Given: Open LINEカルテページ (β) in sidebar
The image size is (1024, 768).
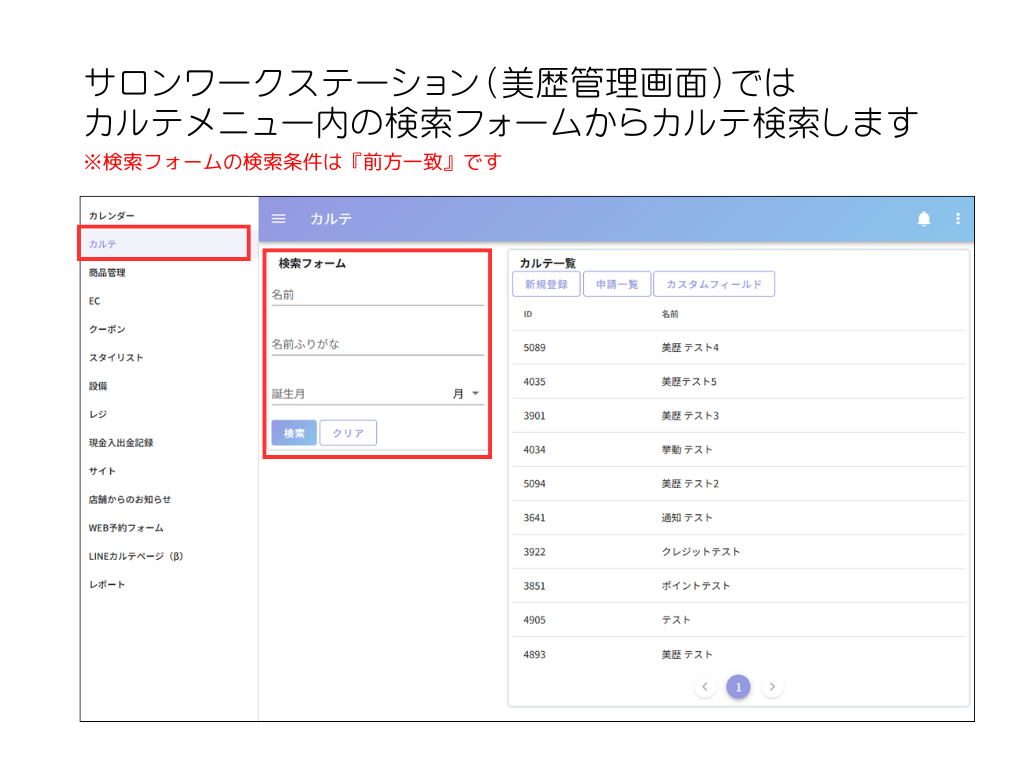Looking at the screenshot, I should pos(136,556).
